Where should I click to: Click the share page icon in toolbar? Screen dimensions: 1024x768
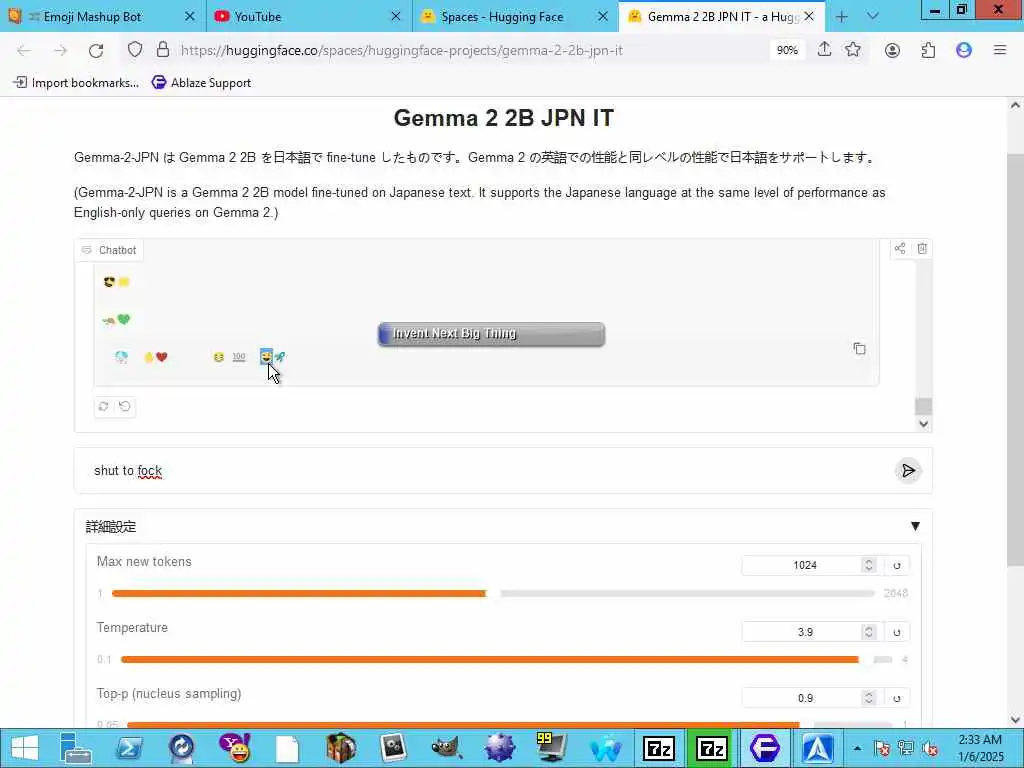[824, 50]
